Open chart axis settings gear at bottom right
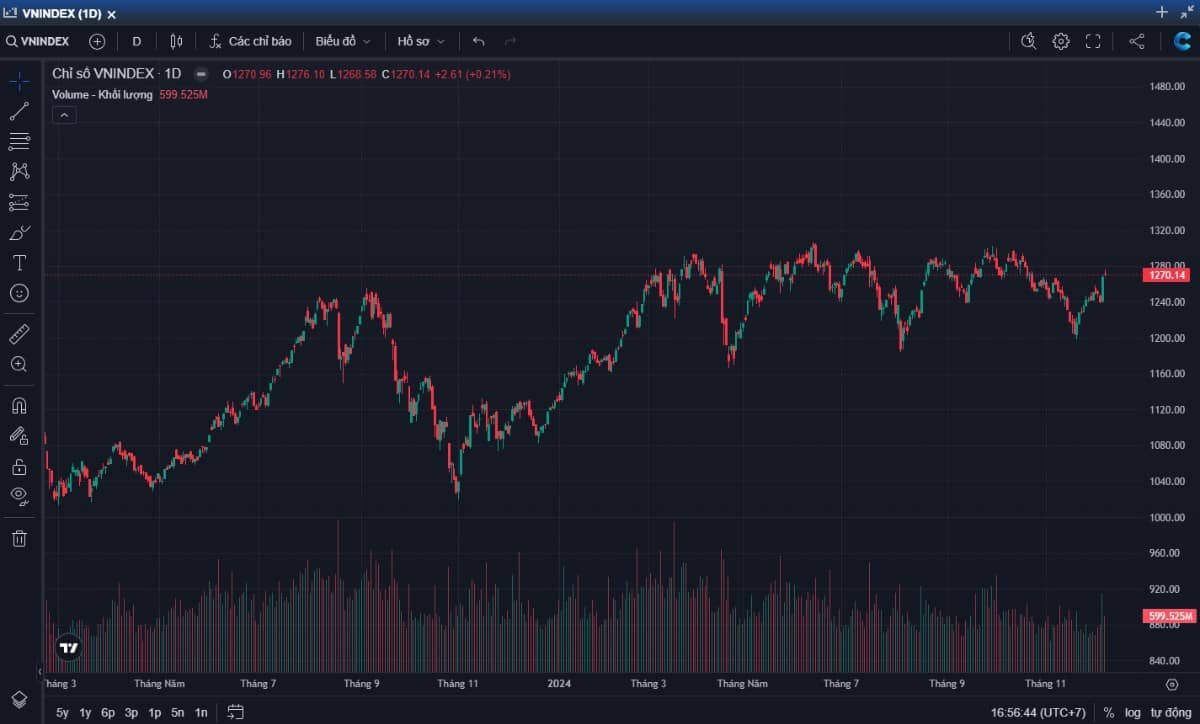The width and height of the screenshot is (1200, 724). pyautogui.click(x=1172, y=684)
